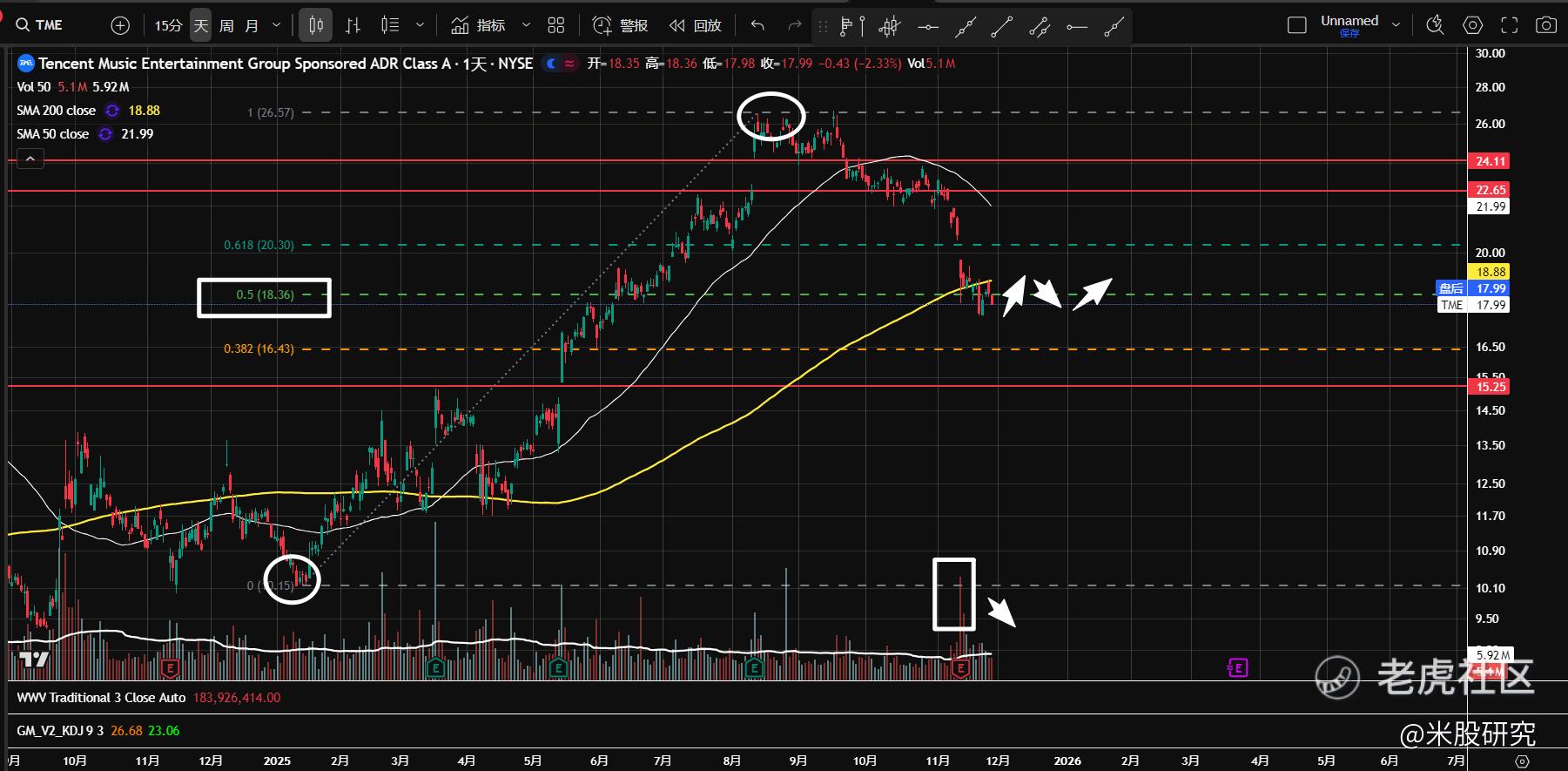The image size is (1568, 771).
Task: Open quick search
Action: (x=1436, y=25)
